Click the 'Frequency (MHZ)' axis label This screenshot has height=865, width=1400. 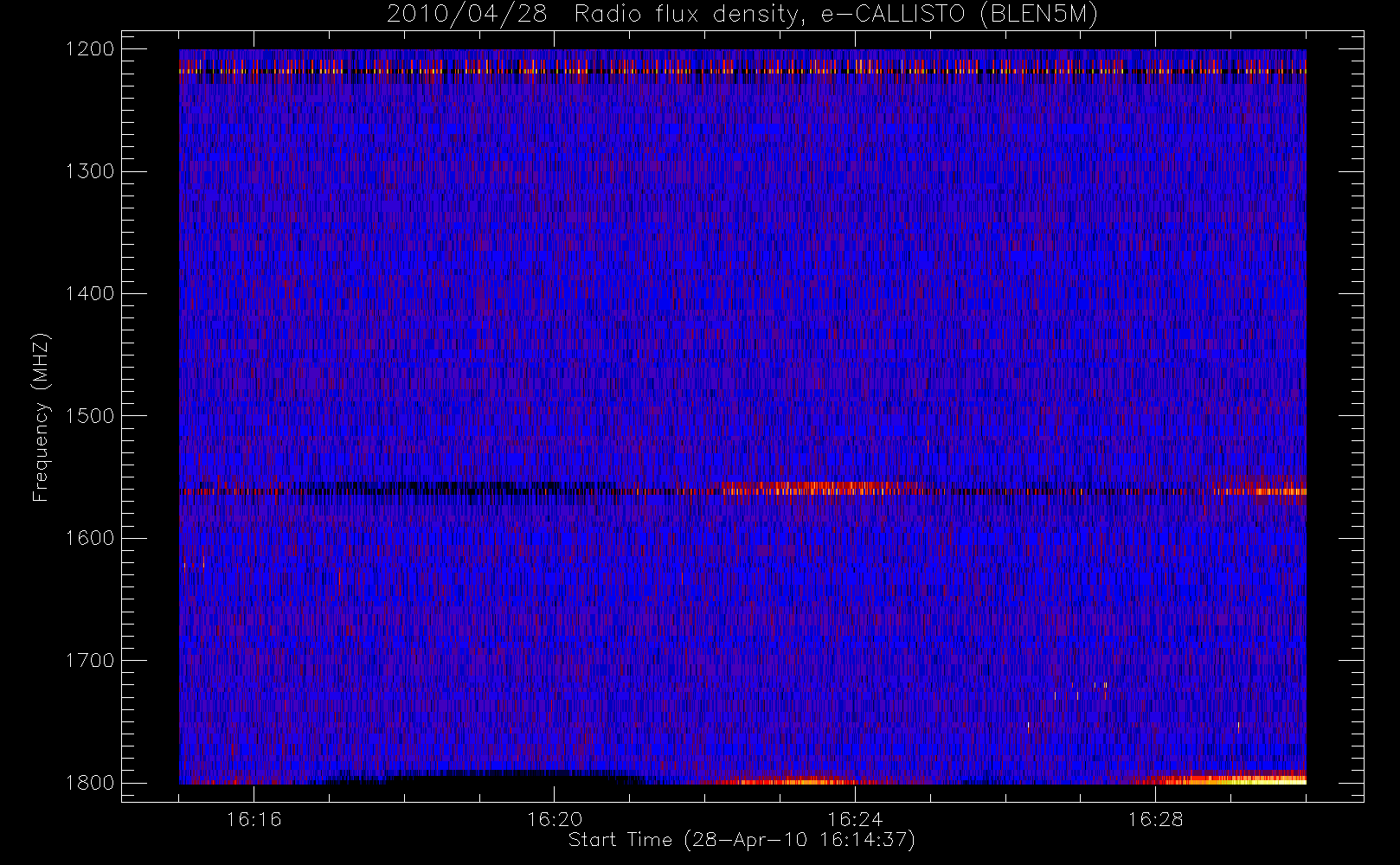(x=41, y=417)
